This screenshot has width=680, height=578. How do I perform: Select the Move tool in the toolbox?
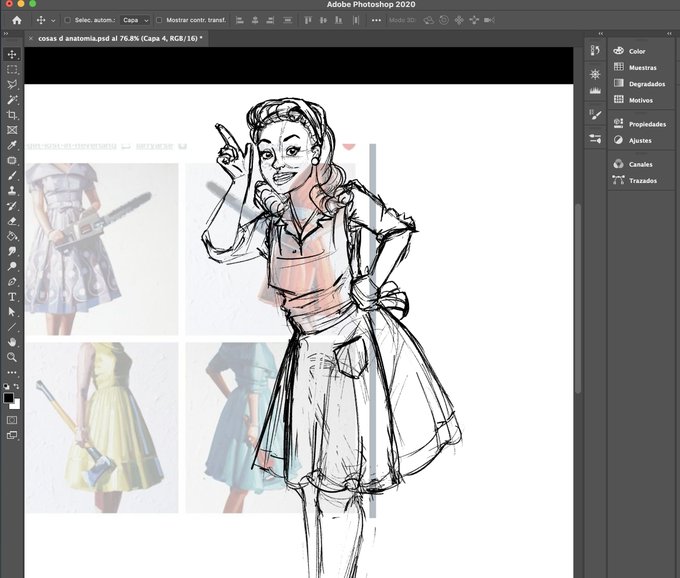(12, 55)
